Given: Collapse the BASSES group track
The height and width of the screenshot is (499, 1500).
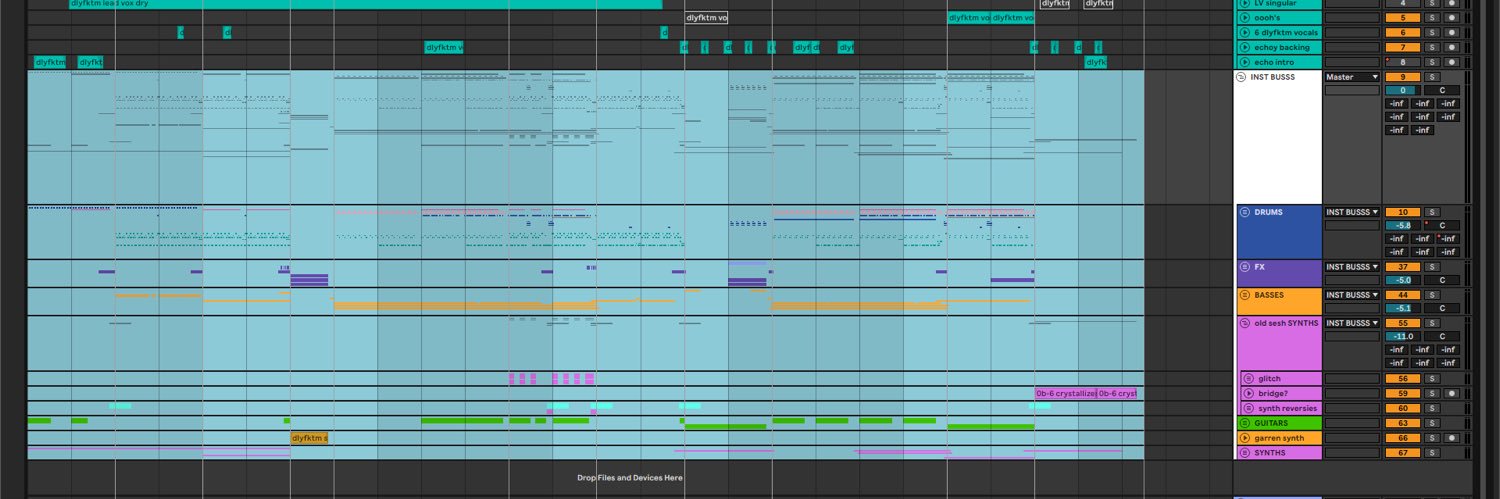Looking at the screenshot, I should click(x=1244, y=295).
